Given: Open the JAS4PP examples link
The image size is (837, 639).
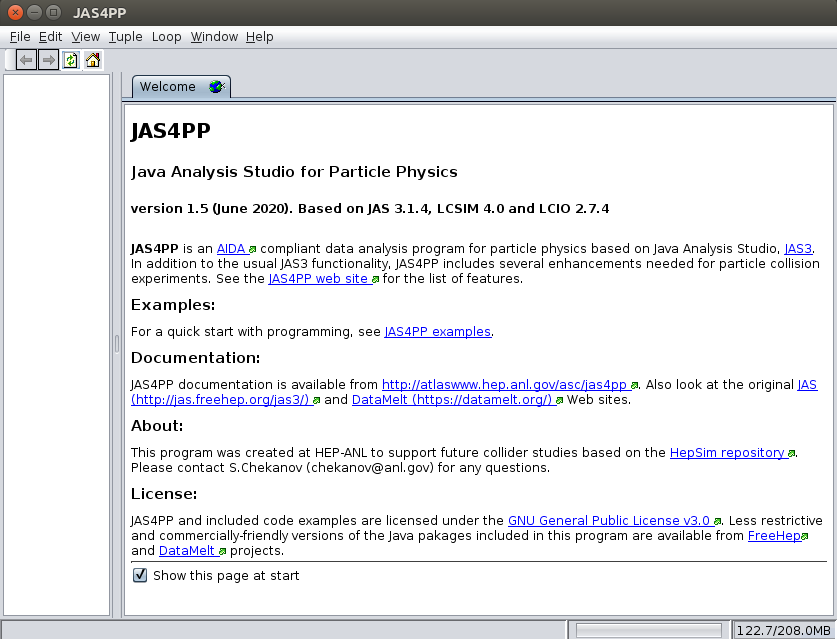Looking at the screenshot, I should pos(437,332).
